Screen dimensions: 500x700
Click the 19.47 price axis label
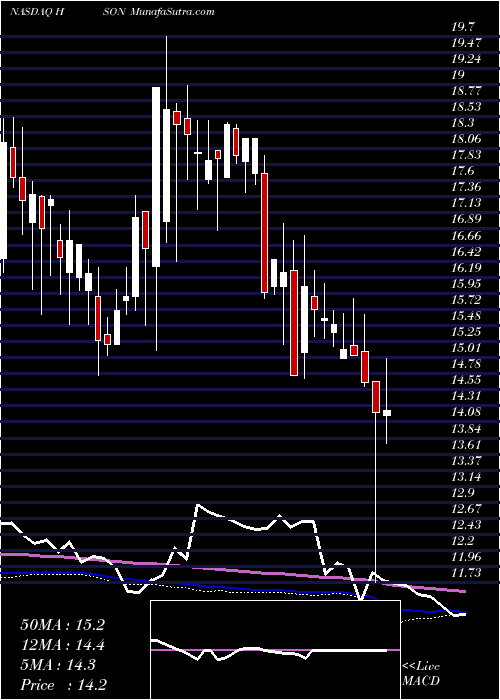pyautogui.click(x=465, y=43)
